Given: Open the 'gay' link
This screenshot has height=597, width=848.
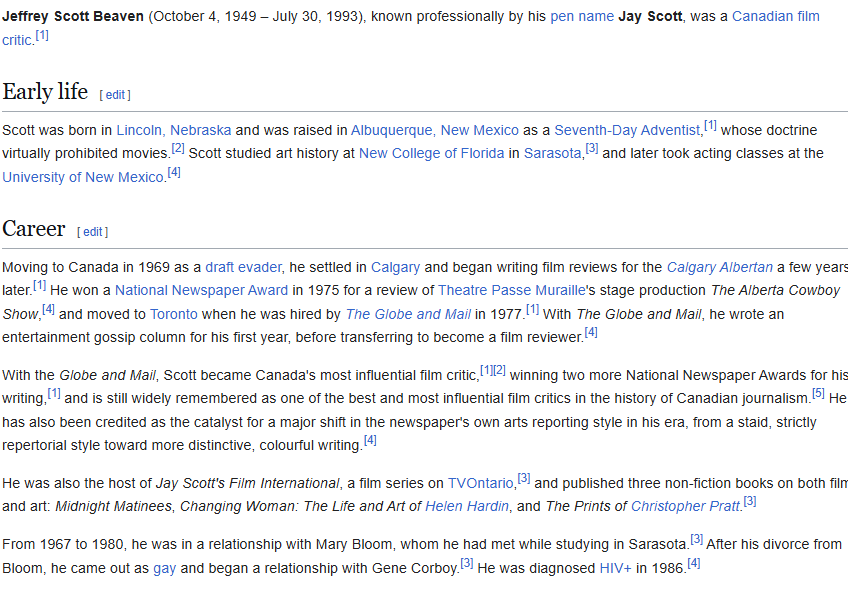Looking at the screenshot, I should (164, 568).
